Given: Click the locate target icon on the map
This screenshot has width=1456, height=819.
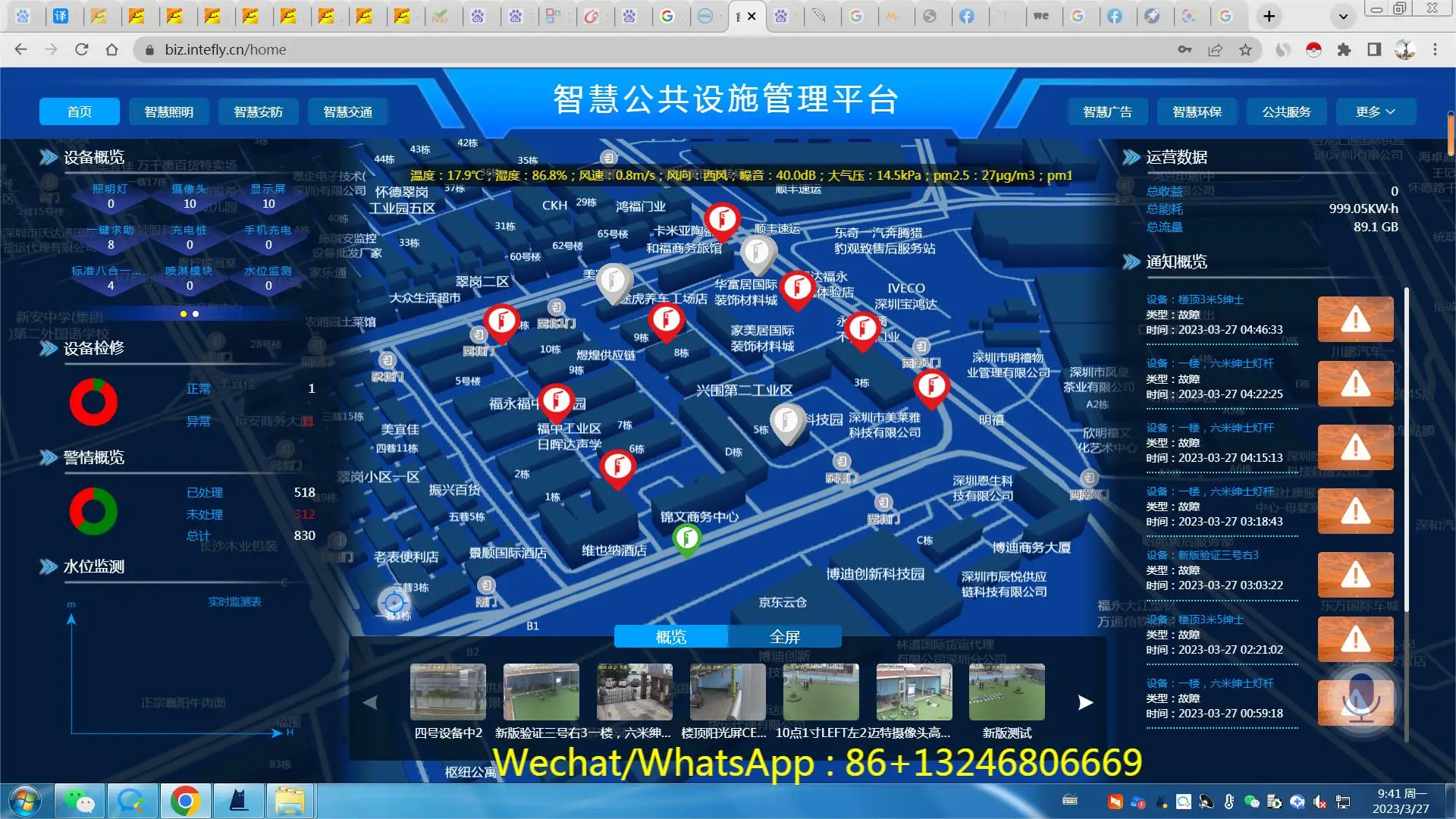Looking at the screenshot, I should 394,603.
